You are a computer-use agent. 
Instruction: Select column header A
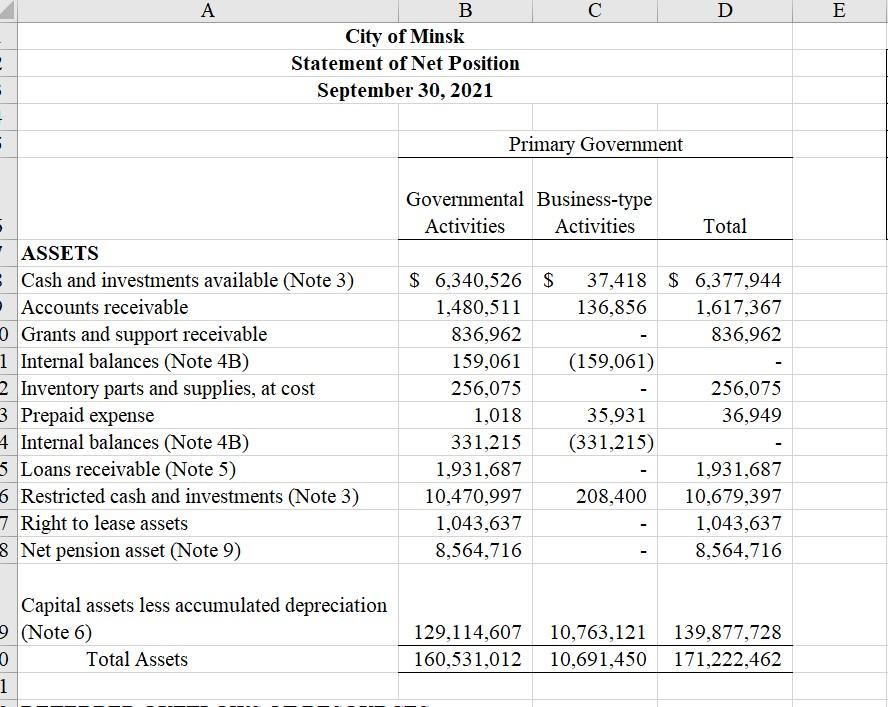tap(208, 10)
